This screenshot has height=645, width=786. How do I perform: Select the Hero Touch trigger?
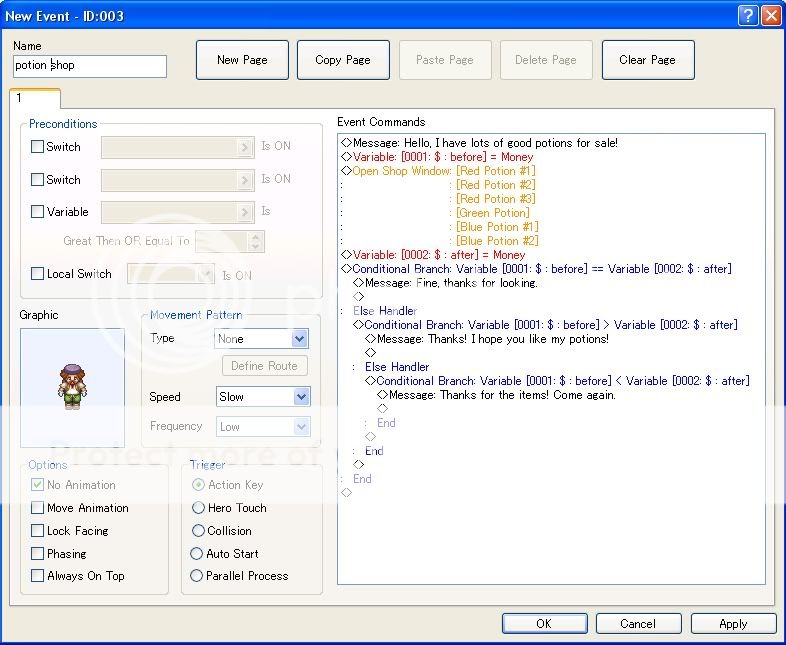tap(198, 508)
